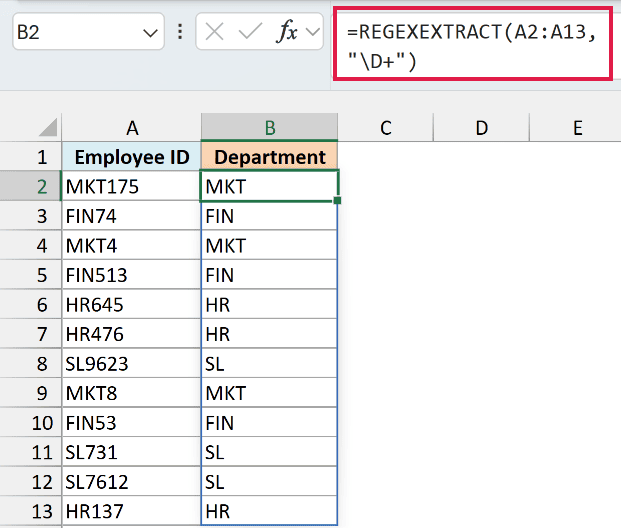Click cell containing HR645

131,304
